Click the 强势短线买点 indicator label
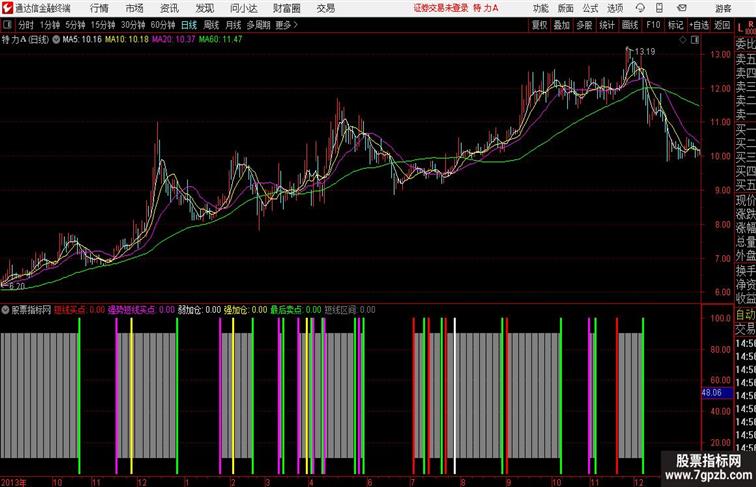Viewport: 756px width, 487px height. [141, 310]
